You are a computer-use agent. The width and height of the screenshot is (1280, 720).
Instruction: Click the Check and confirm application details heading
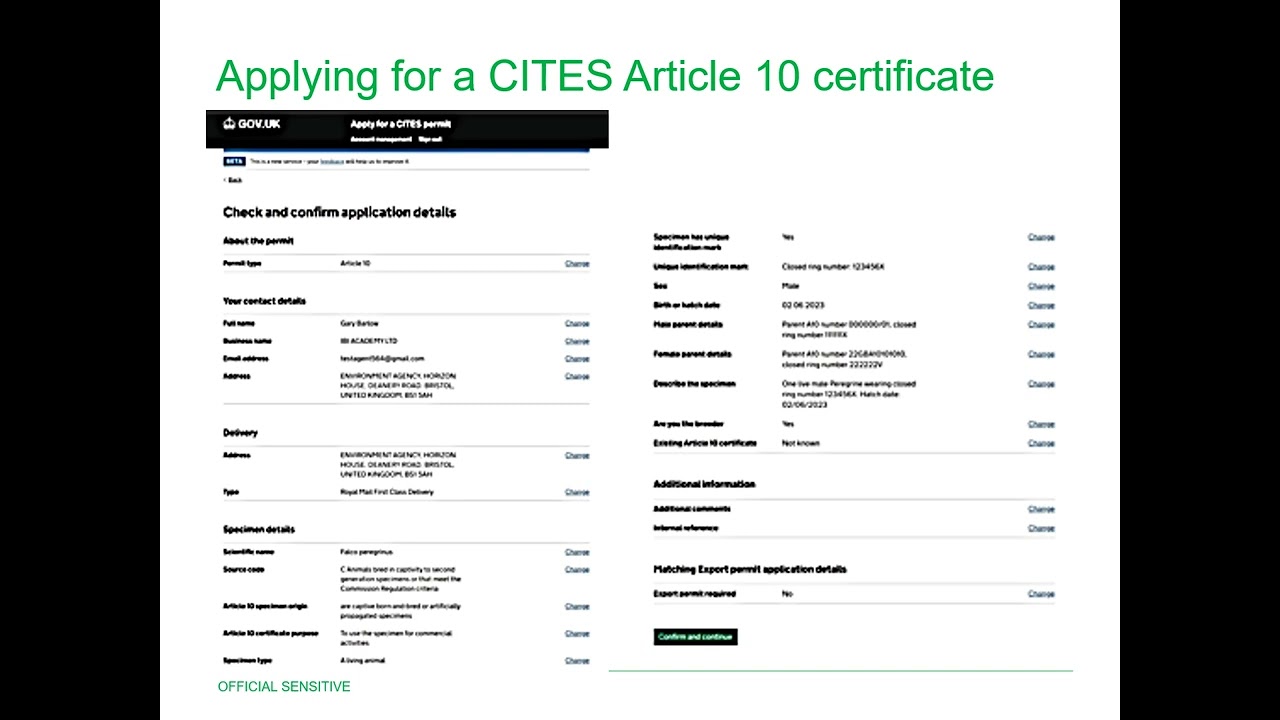click(339, 212)
